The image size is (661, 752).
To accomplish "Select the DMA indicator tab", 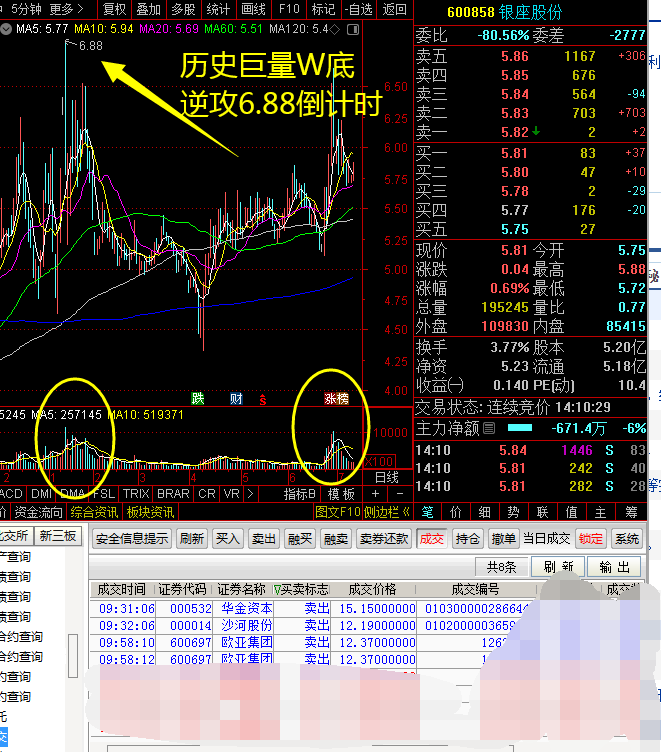I will [x=72, y=494].
